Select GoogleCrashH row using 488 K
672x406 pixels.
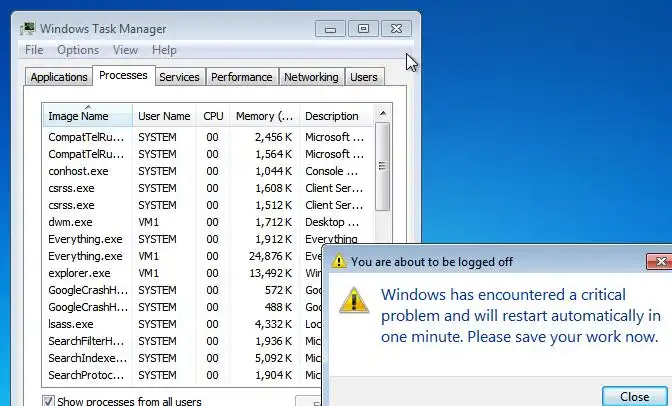pos(182,307)
